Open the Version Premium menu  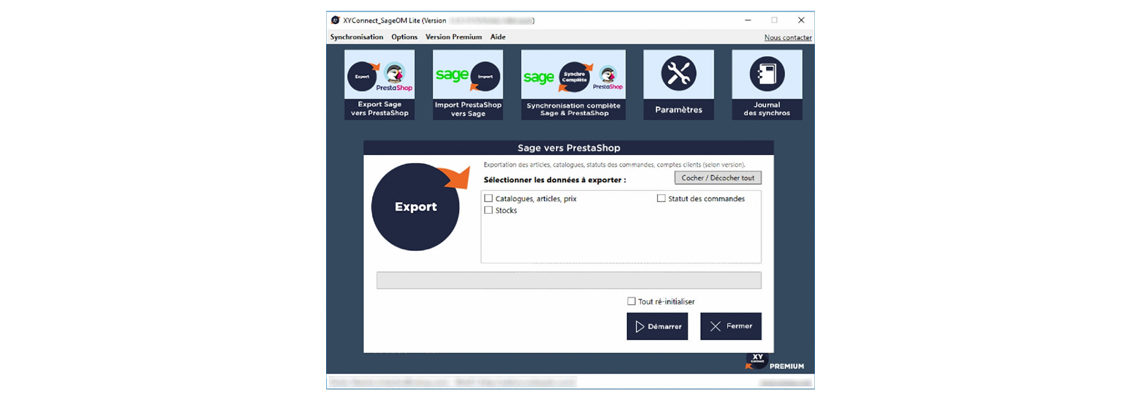pyautogui.click(x=454, y=37)
